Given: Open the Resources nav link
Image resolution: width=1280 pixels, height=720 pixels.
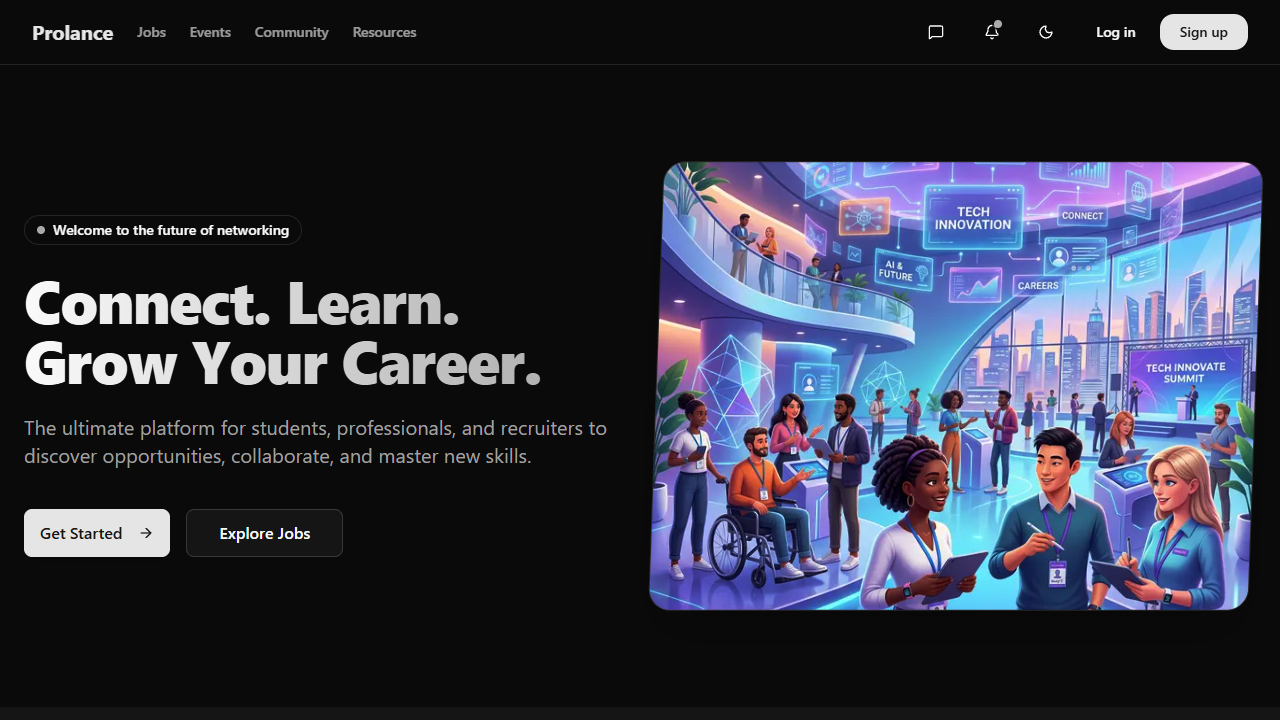Looking at the screenshot, I should 384,32.
